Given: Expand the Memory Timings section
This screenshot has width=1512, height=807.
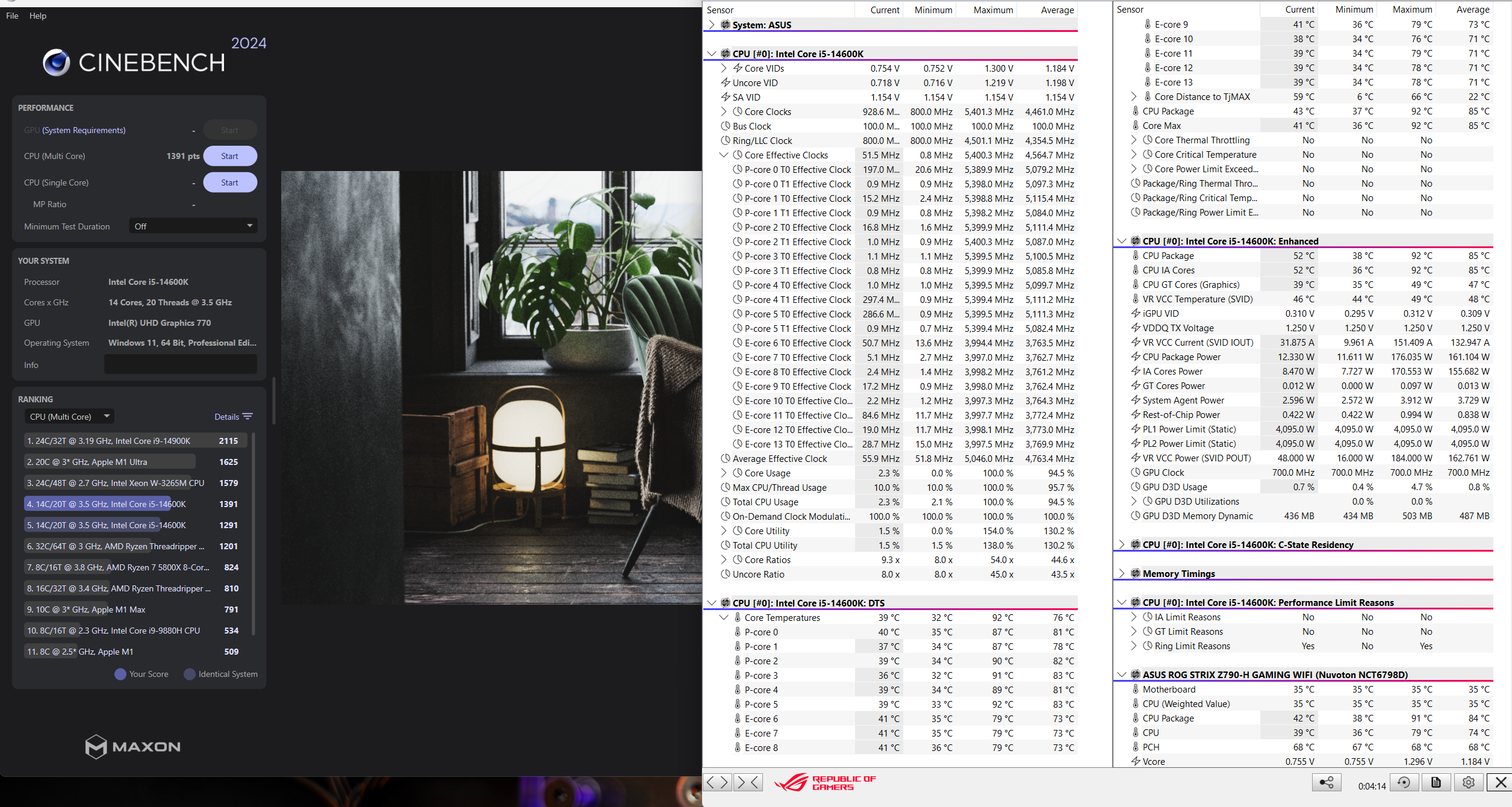Looking at the screenshot, I should click(1121, 573).
